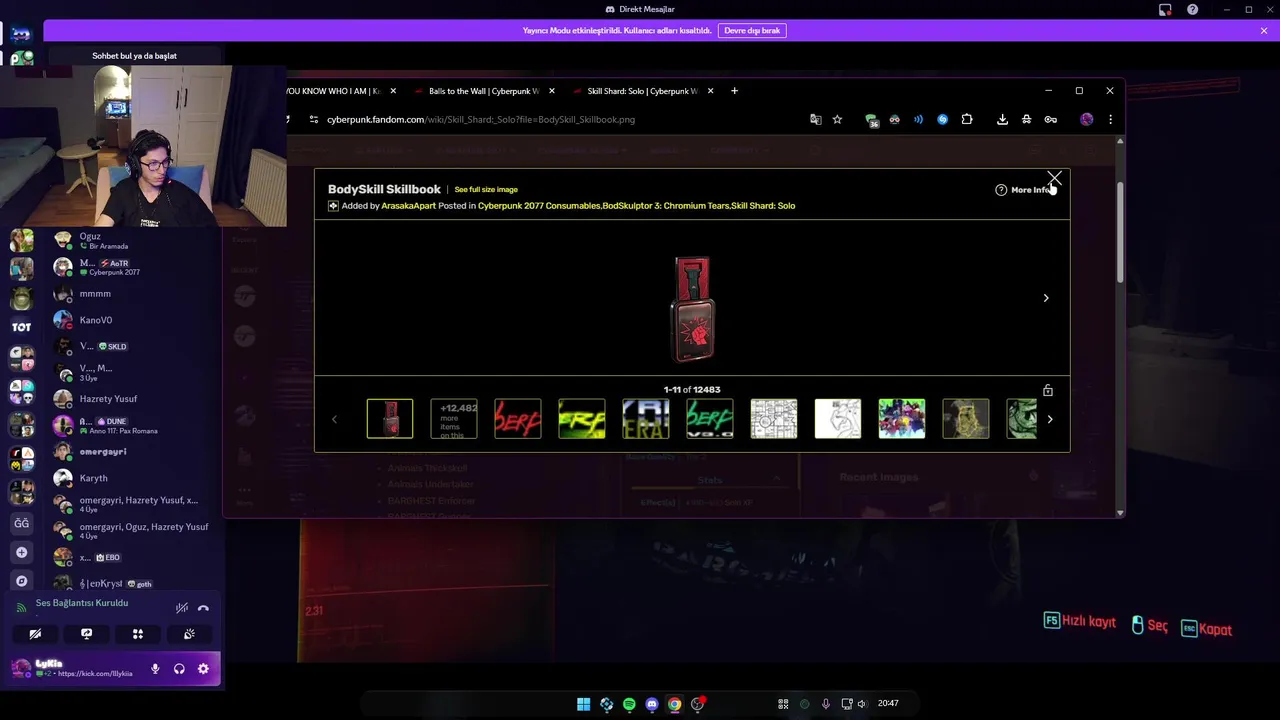Advance thumbnail carousel with right chevron
The height and width of the screenshot is (720, 1280).
click(1050, 419)
